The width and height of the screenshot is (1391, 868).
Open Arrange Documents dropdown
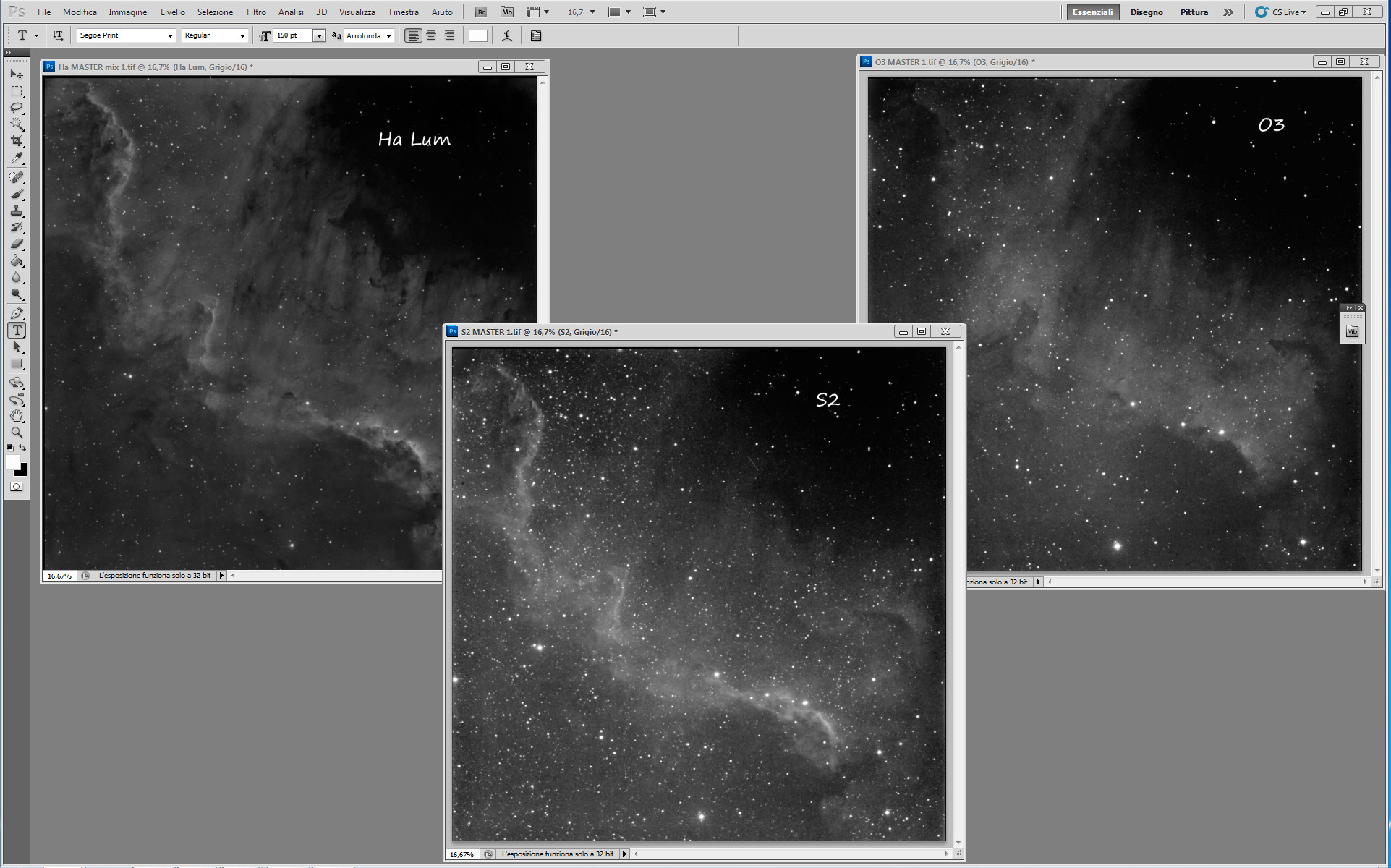620,12
